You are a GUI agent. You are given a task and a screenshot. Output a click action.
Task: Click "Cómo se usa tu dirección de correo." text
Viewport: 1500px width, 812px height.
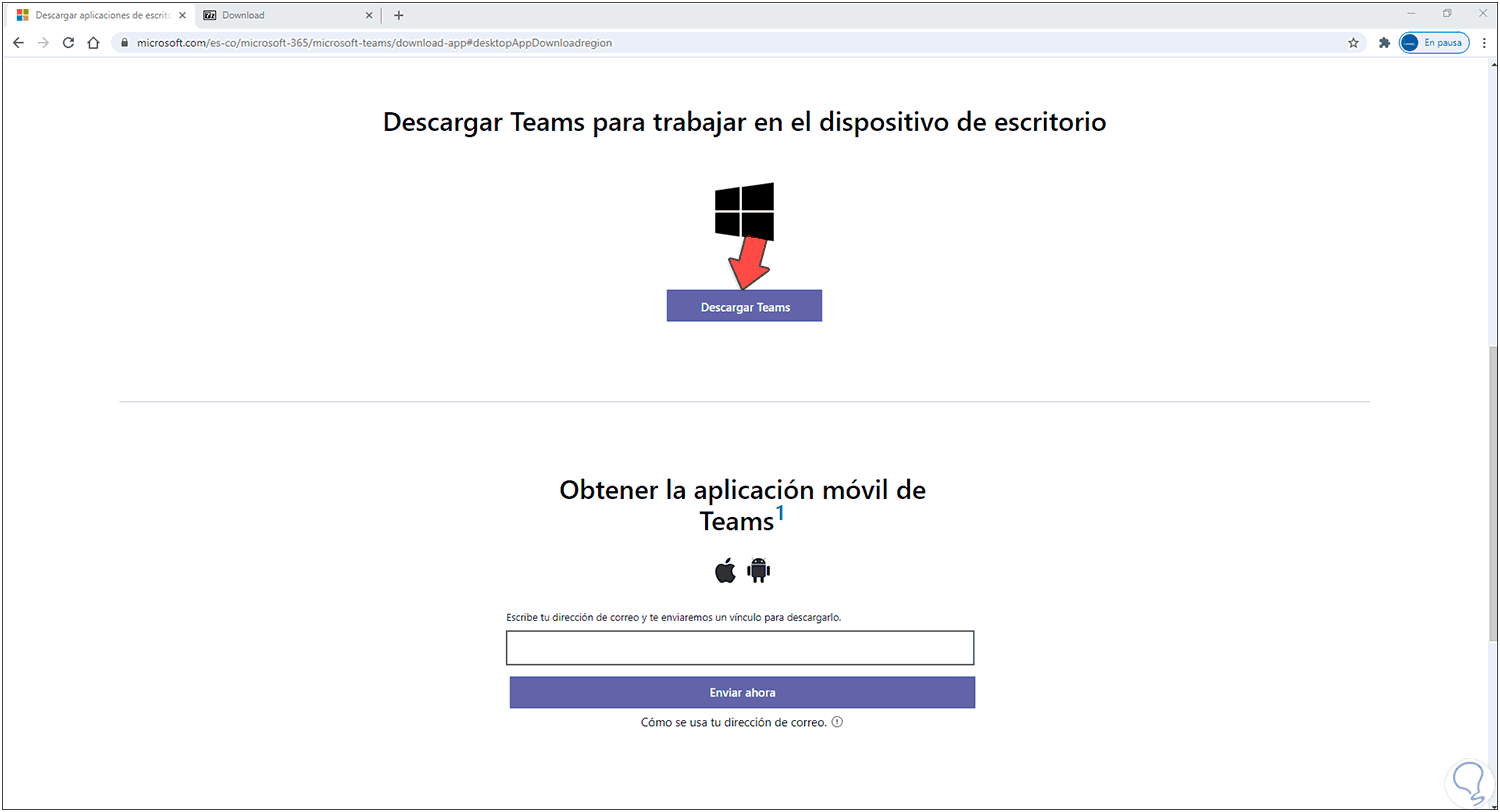(734, 722)
